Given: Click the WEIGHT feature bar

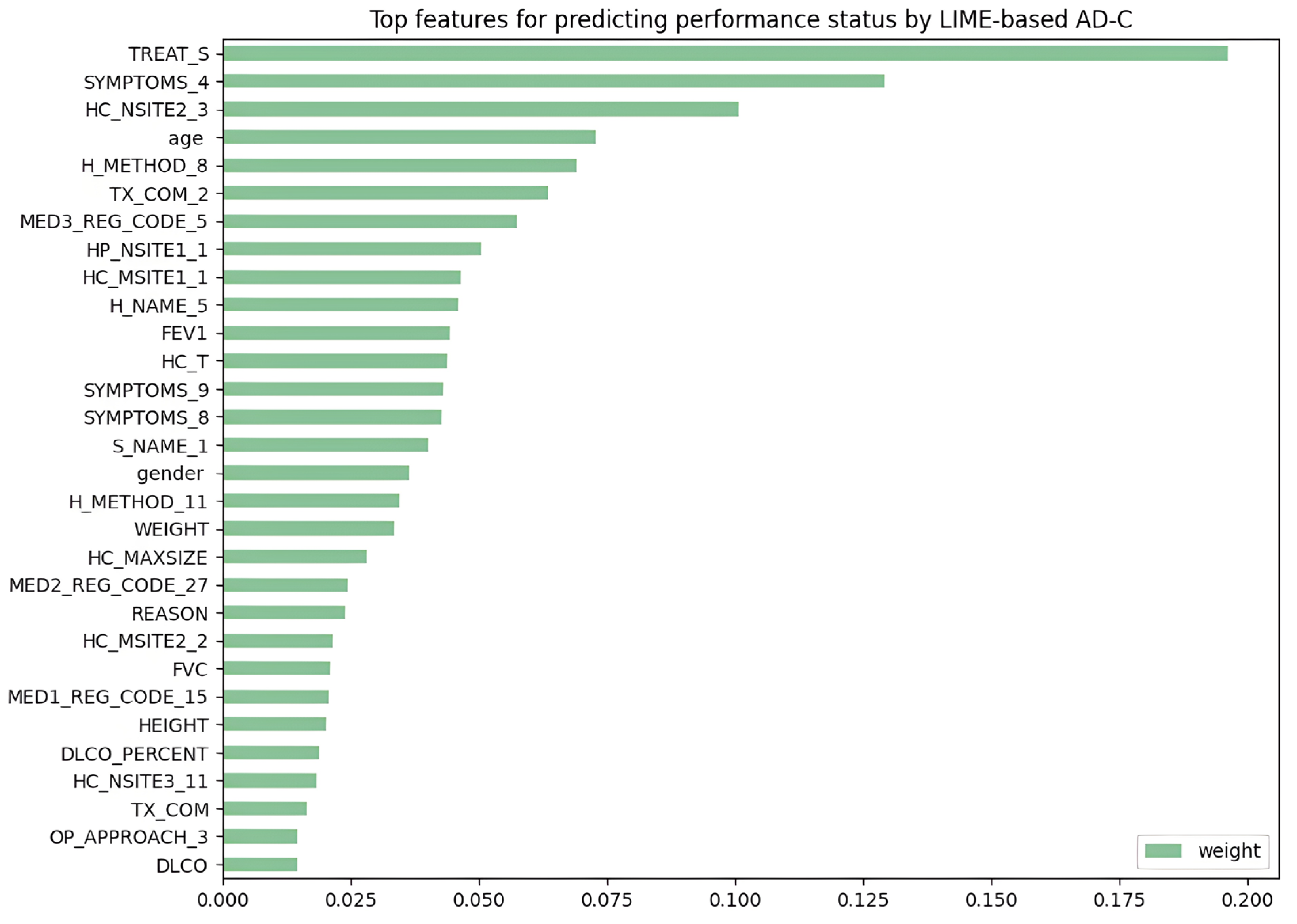Looking at the screenshot, I should coord(308,529).
